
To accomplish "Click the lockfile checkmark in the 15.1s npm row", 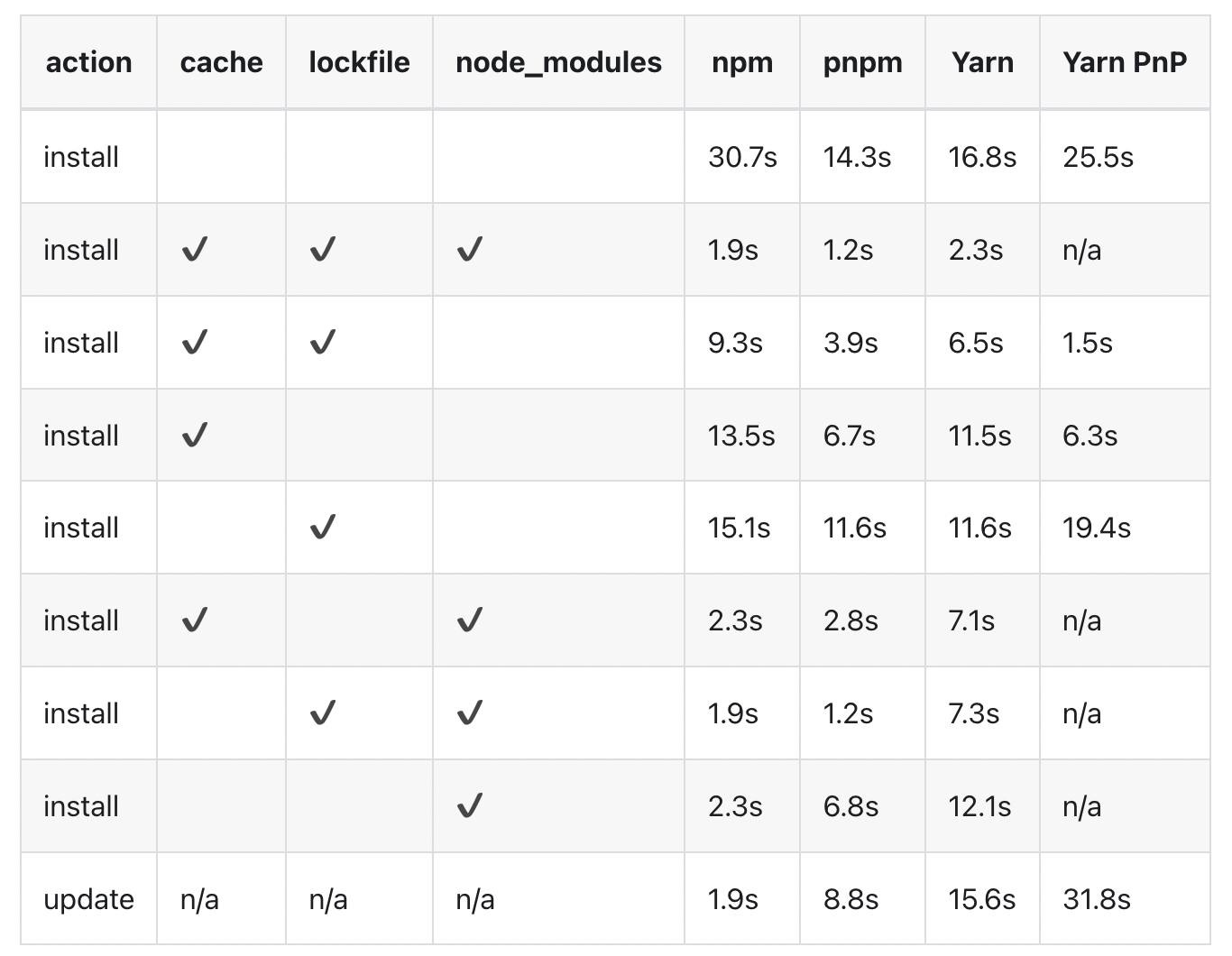I will click(x=322, y=528).
